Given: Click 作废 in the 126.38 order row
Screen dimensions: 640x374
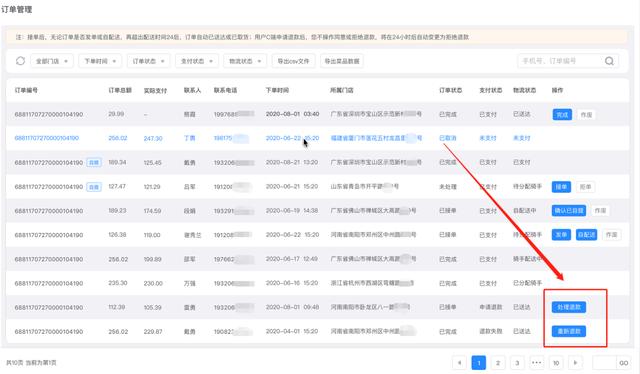Looking at the screenshot, I should (611, 235).
